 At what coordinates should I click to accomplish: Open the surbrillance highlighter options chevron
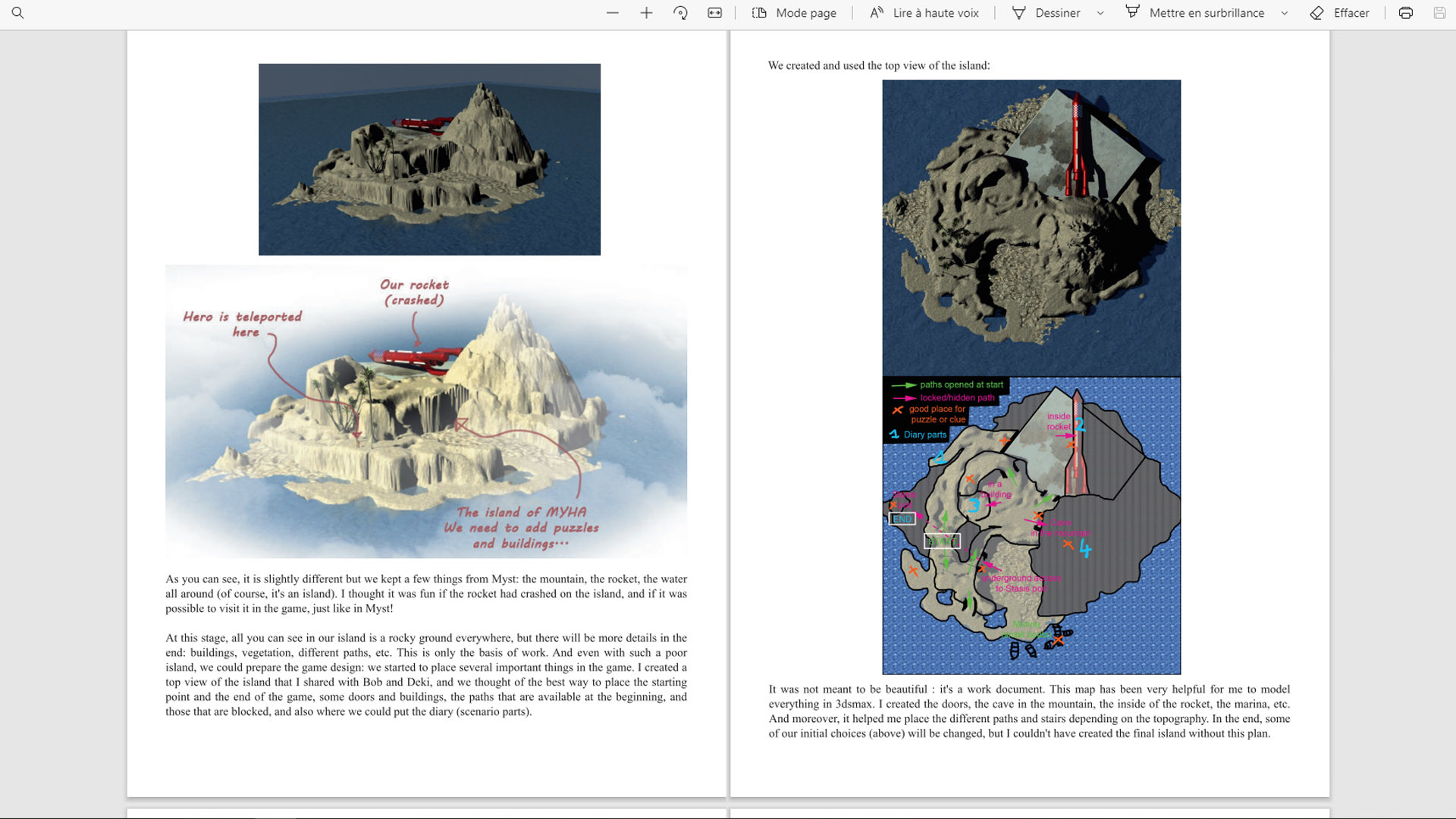(1284, 13)
